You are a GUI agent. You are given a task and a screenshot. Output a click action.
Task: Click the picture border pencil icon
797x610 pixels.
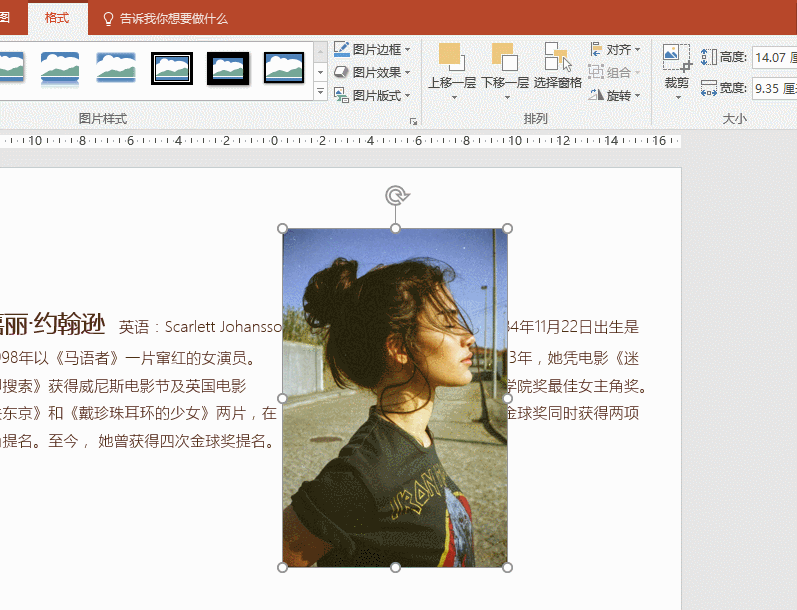(341, 49)
